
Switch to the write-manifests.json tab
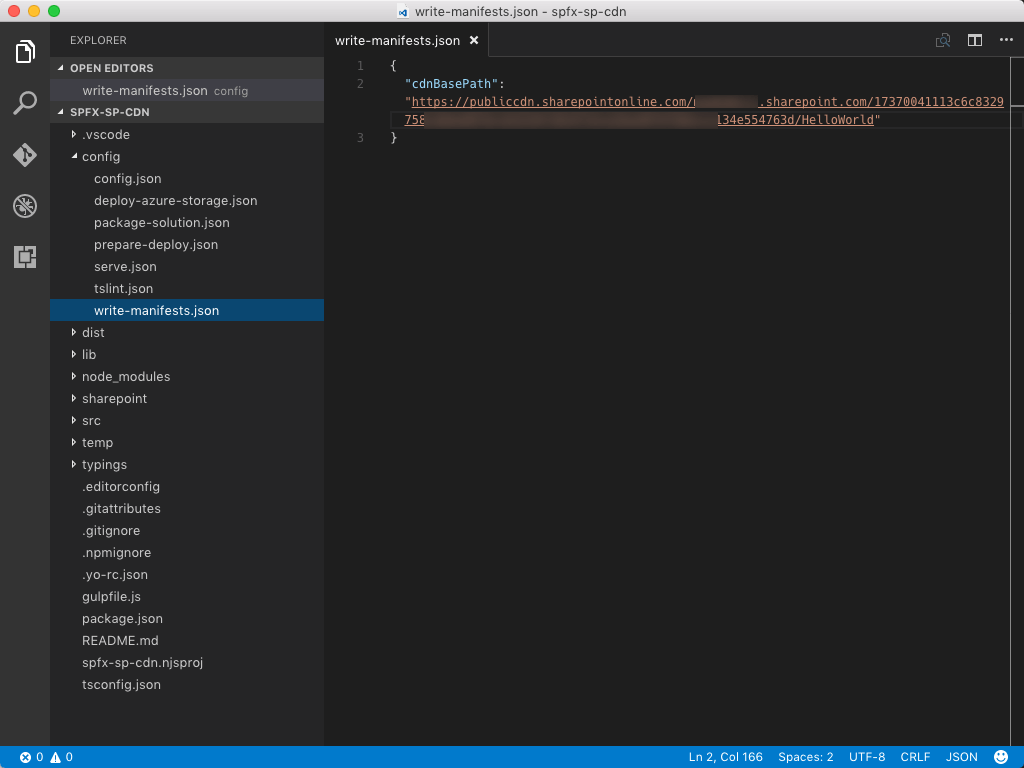(398, 40)
